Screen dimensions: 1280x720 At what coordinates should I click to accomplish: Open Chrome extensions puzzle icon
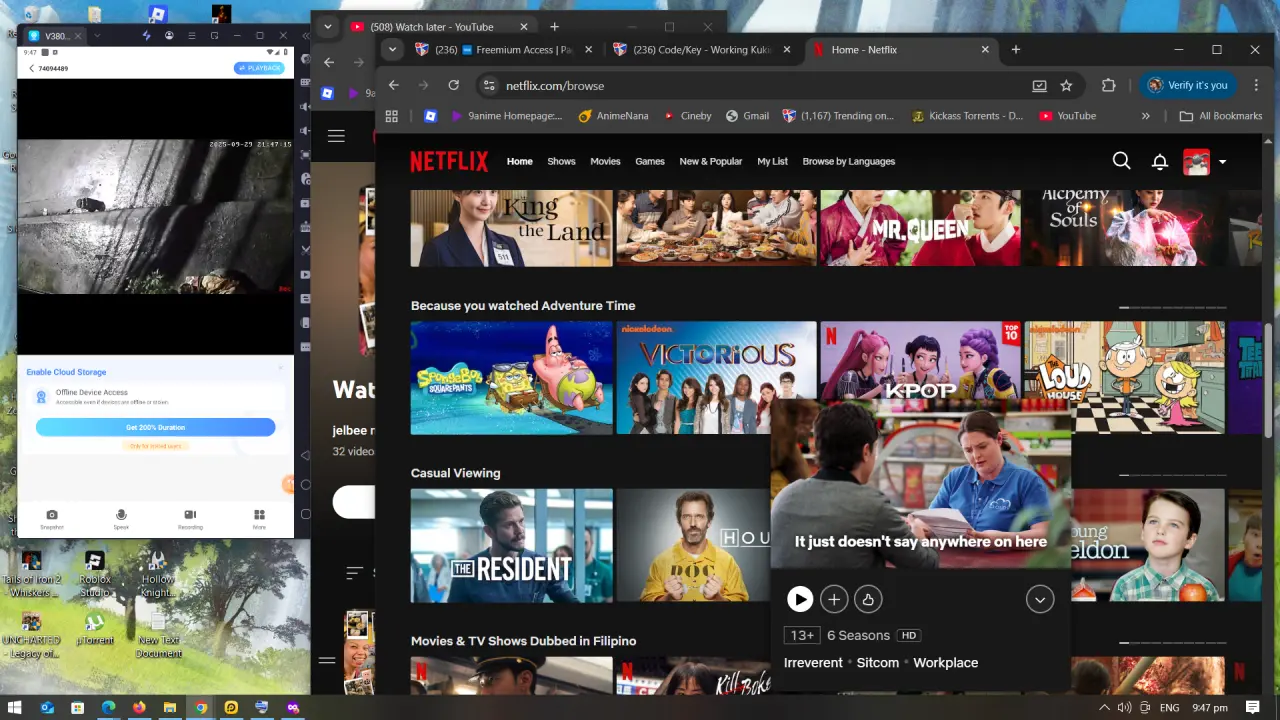tap(1108, 85)
